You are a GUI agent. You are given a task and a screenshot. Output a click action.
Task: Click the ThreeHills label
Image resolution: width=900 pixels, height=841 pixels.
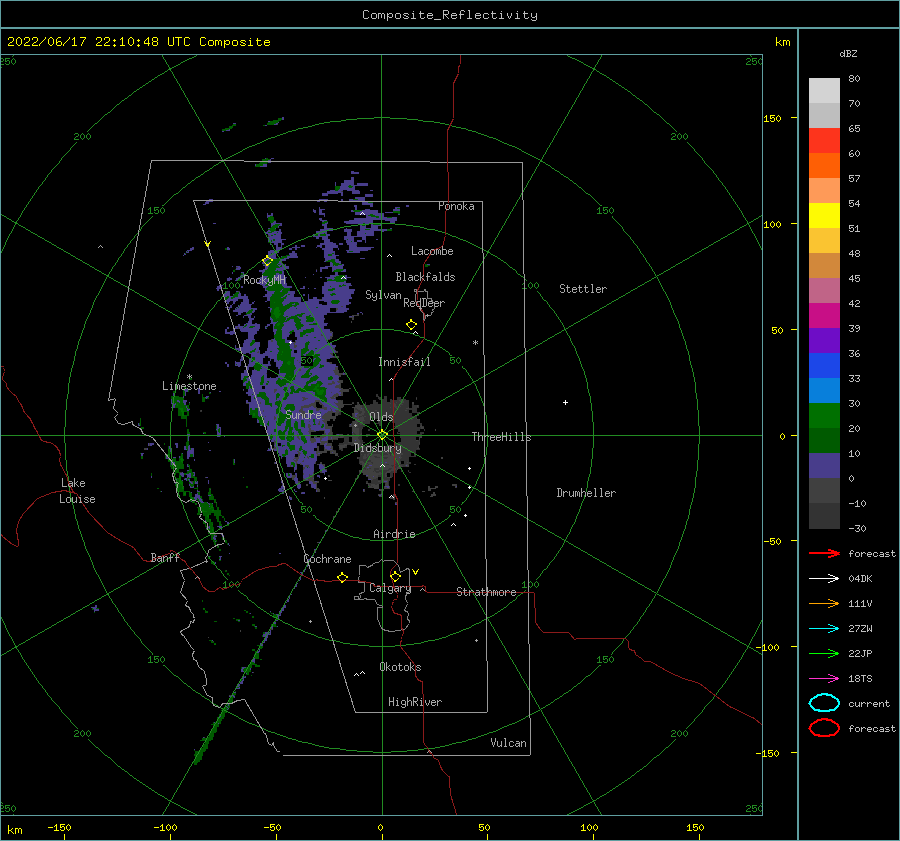(501, 437)
